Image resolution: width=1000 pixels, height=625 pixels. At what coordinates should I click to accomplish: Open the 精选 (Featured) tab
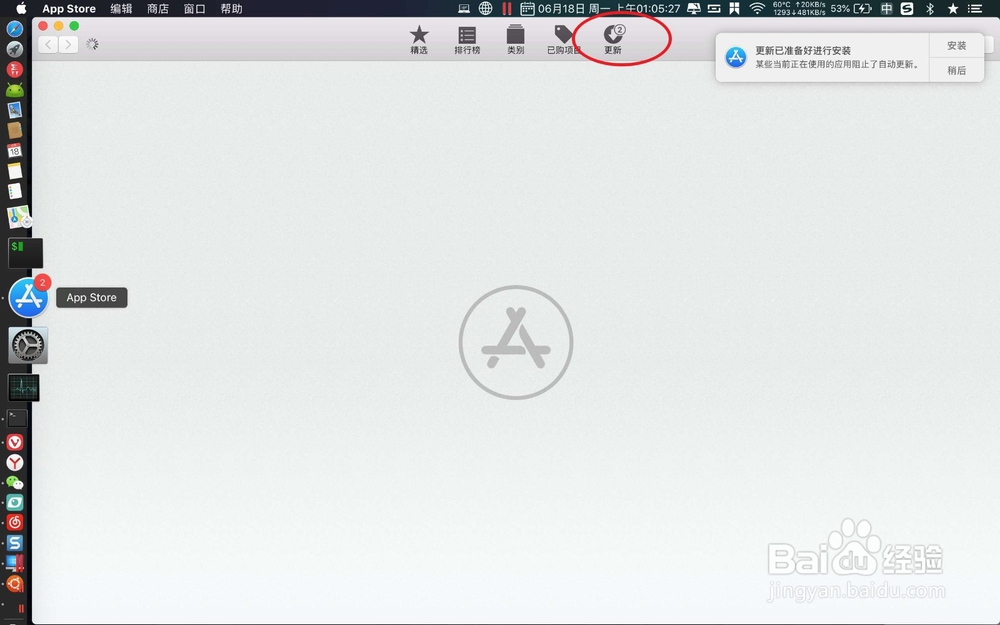(418, 40)
